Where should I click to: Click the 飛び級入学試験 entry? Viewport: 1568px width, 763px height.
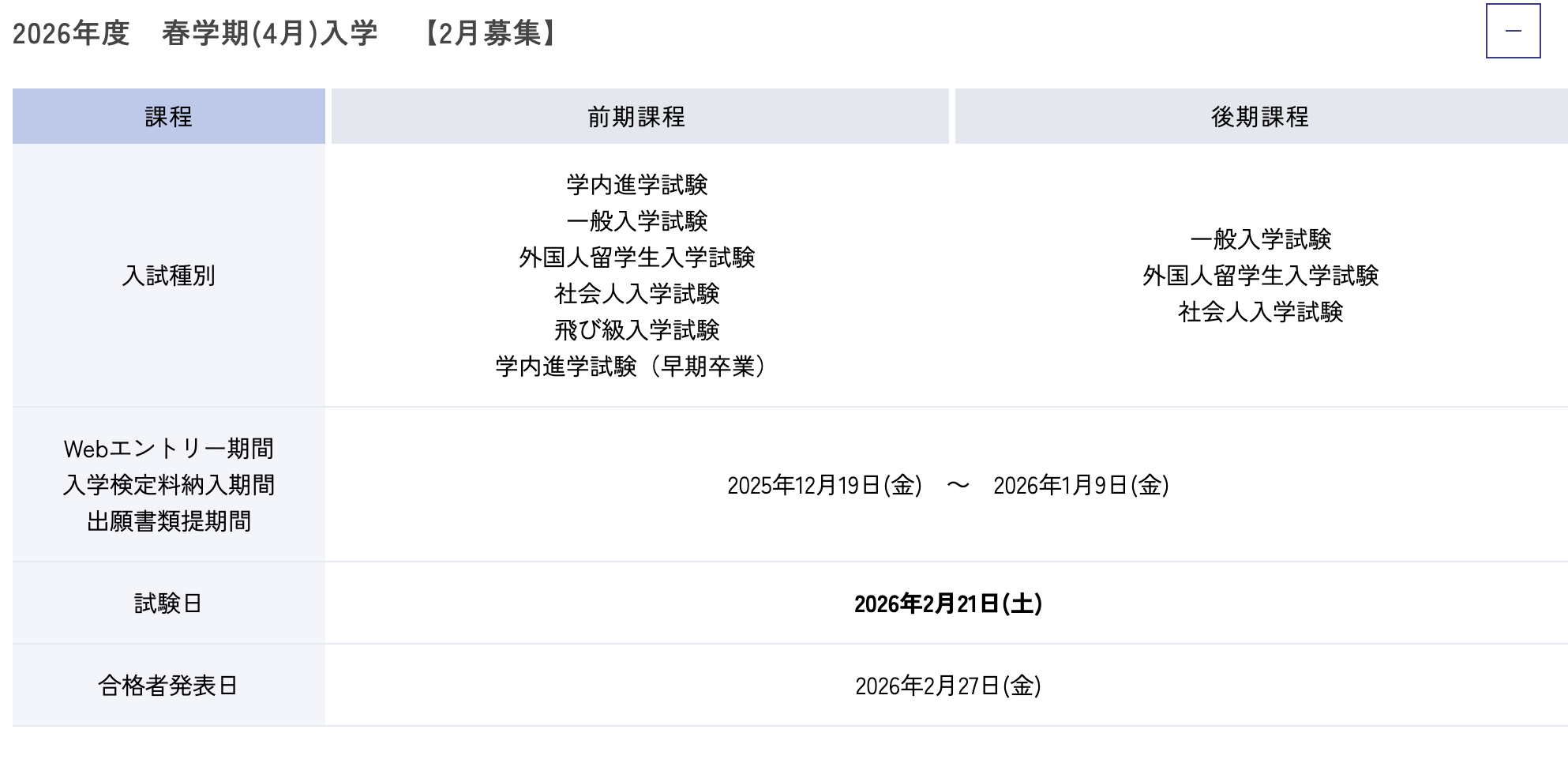click(636, 330)
